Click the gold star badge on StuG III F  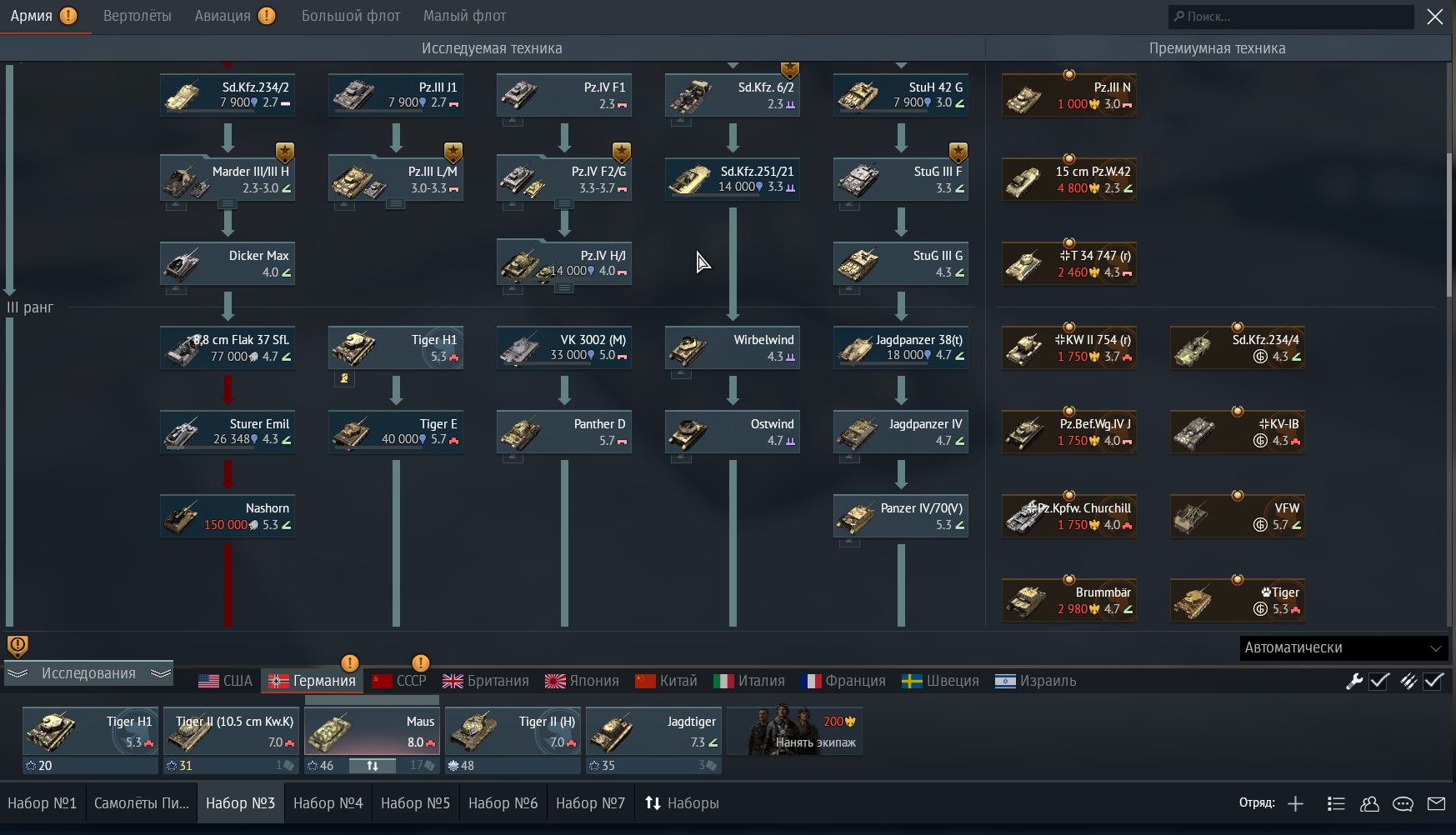point(958,152)
